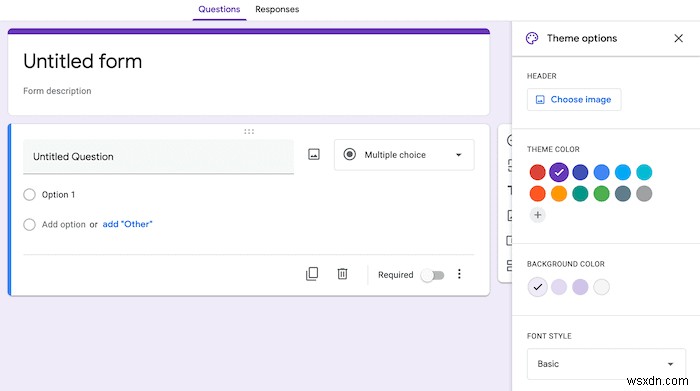Select the deep orange theme color
The image size is (700, 391).
pos(538,194)
